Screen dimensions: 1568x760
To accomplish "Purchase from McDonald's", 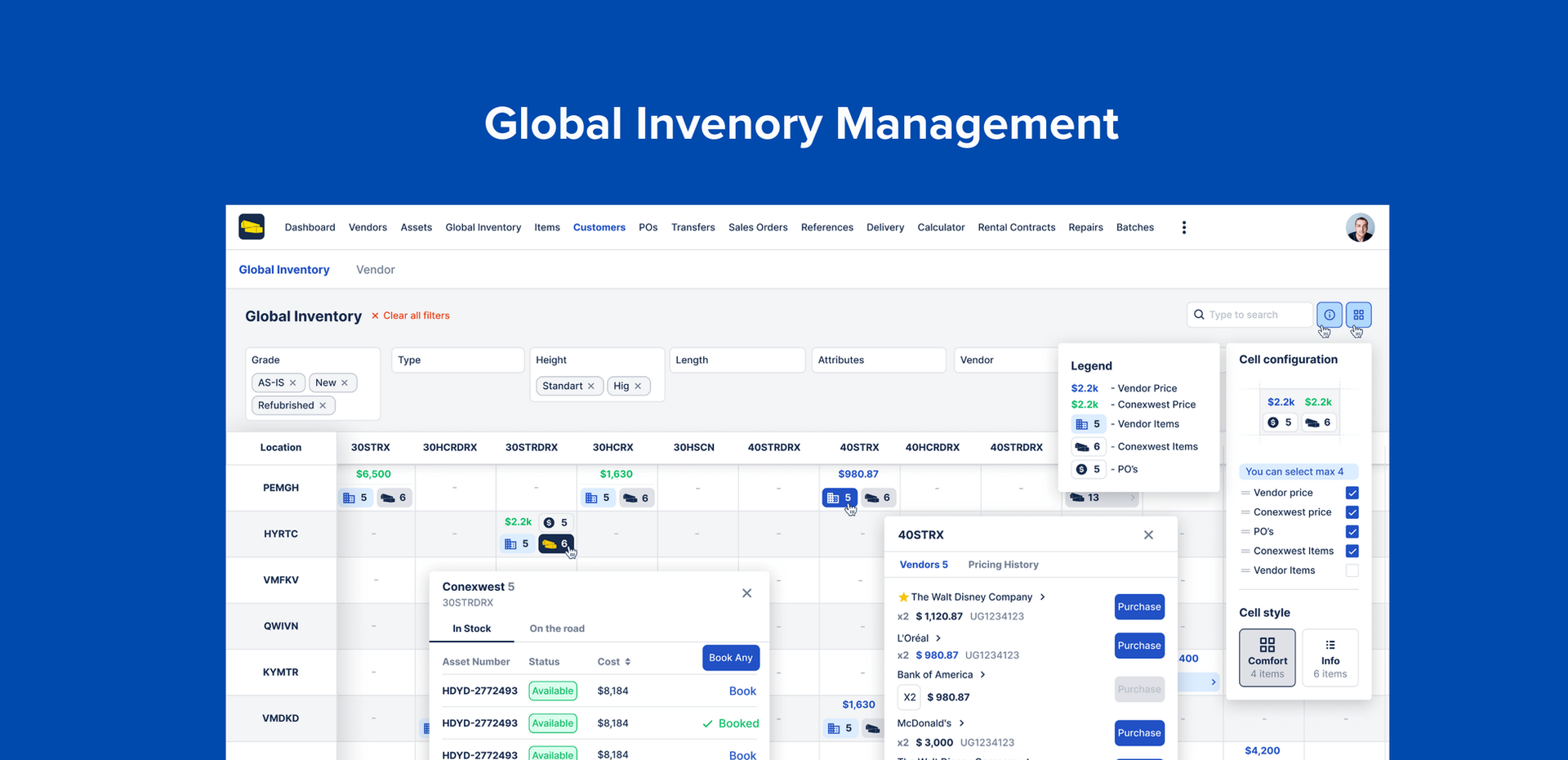I will [1139, 733].
